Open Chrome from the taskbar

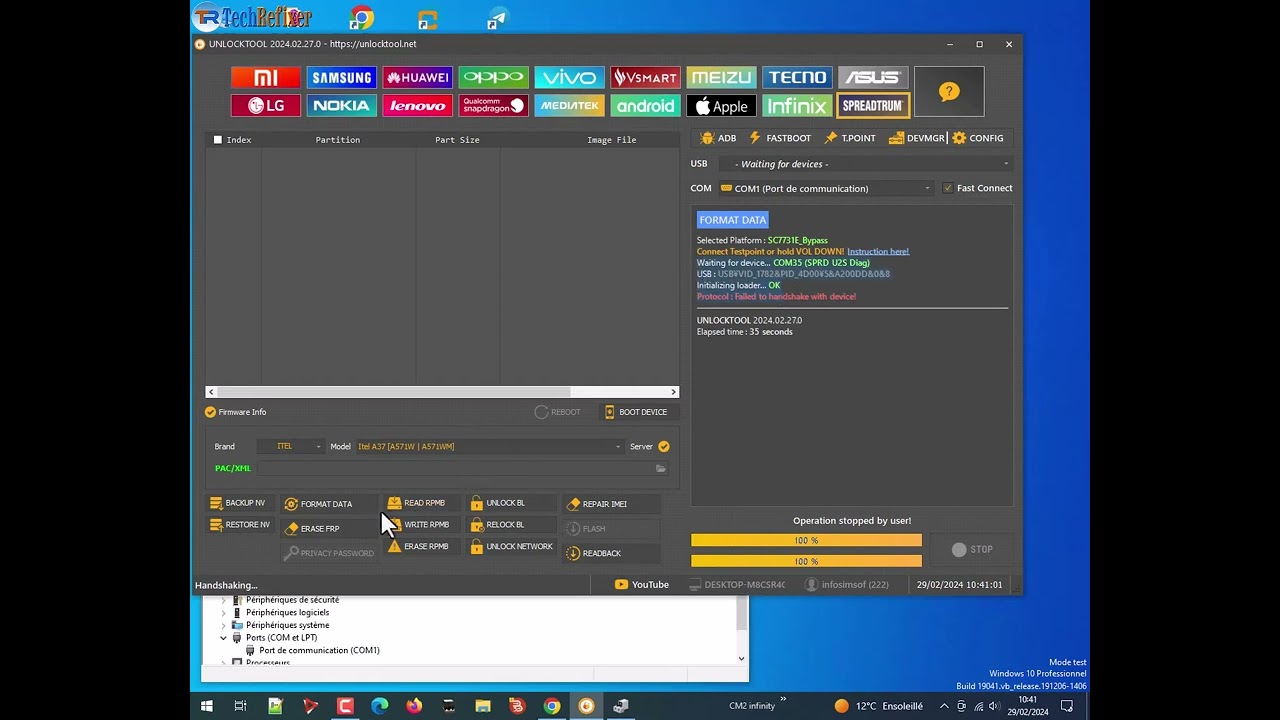tap(551, 706)
